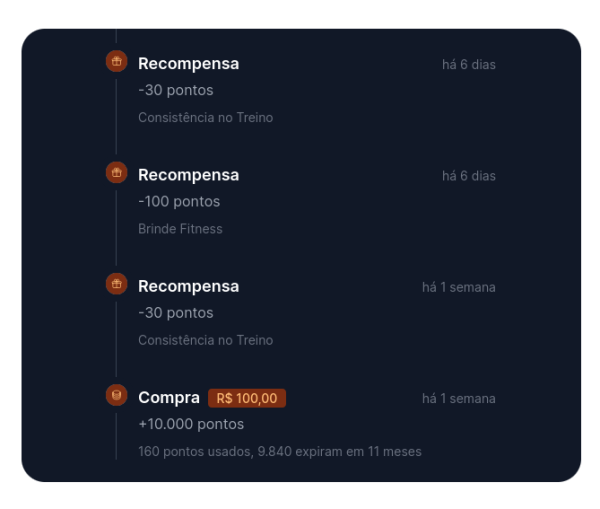Click gift icon of -30 pontos reward from 6 days ago
The height and width of the screenshot is (509, 600).
[116, 61]
